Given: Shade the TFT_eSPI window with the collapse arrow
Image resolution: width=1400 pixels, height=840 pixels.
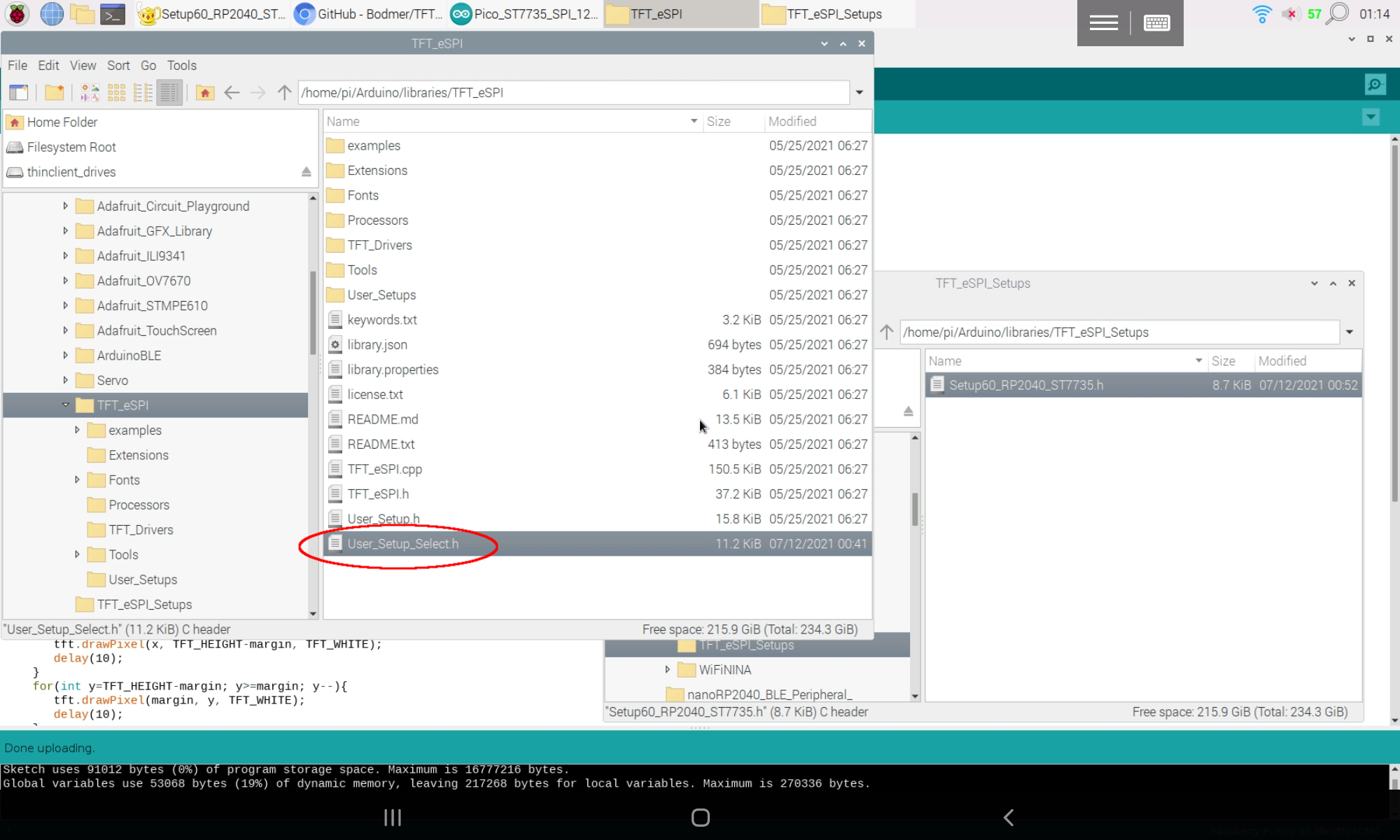Looking at the screenshot, I should point(843,43).
